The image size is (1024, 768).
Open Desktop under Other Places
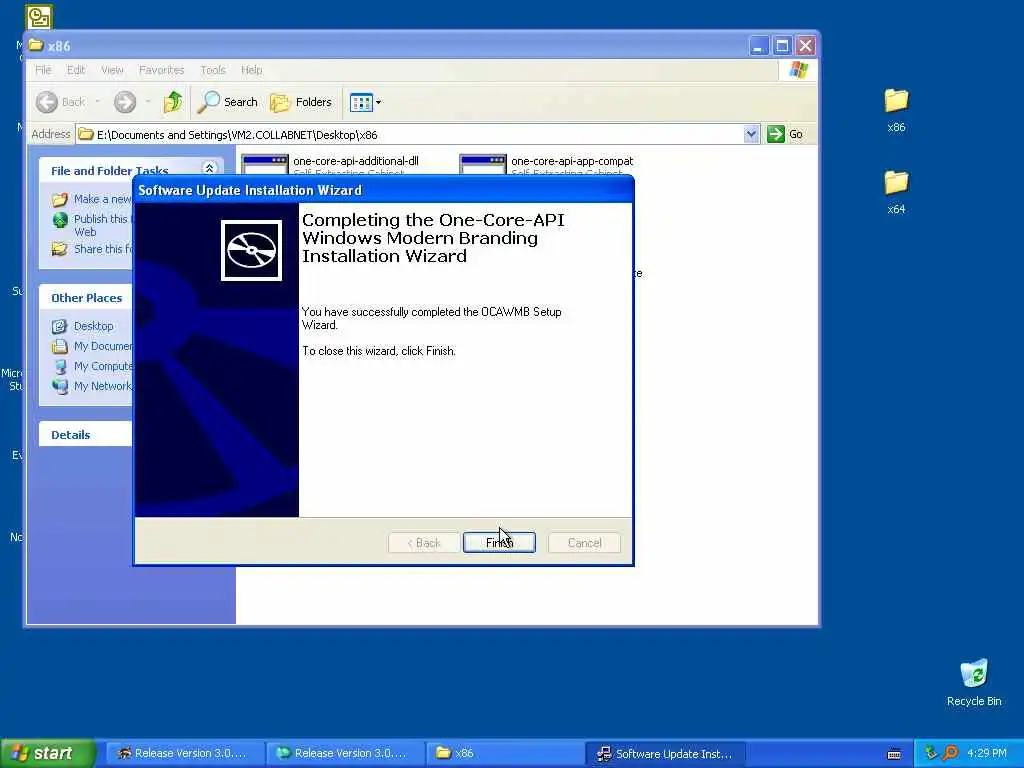point(93,326)
